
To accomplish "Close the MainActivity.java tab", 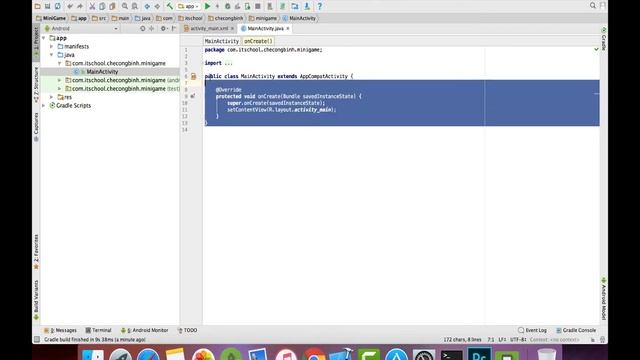I will [x=288, y=29].
